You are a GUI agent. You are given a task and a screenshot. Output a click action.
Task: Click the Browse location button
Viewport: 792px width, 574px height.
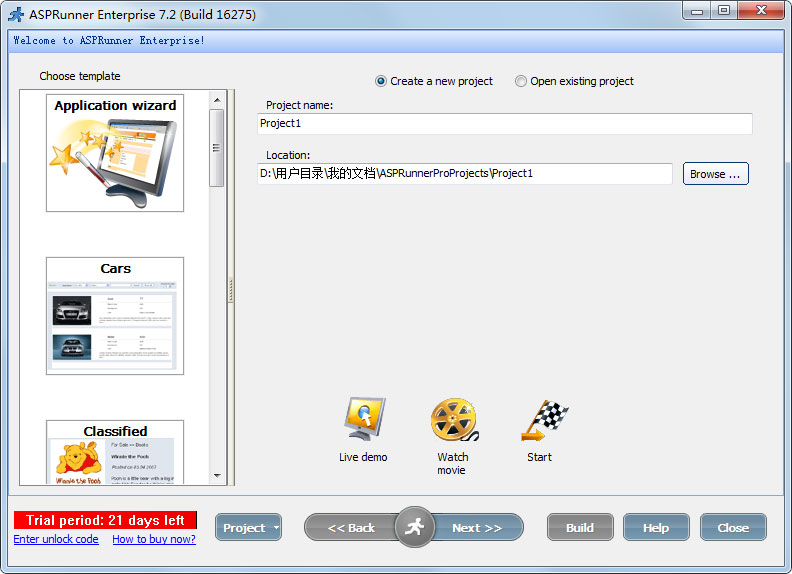point(715,174)
